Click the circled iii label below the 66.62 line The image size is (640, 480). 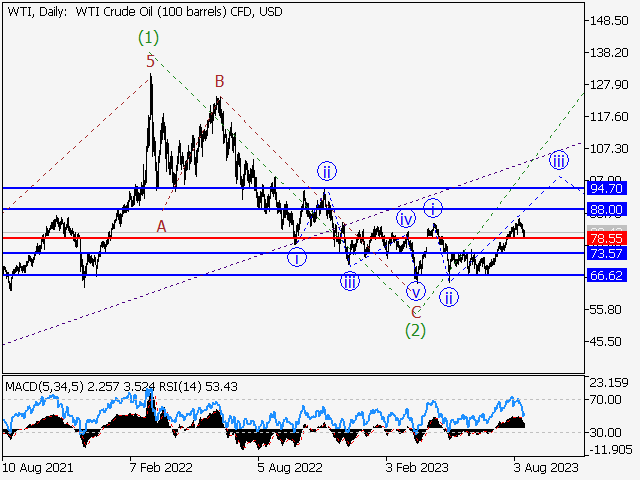(x=350, y=281)
